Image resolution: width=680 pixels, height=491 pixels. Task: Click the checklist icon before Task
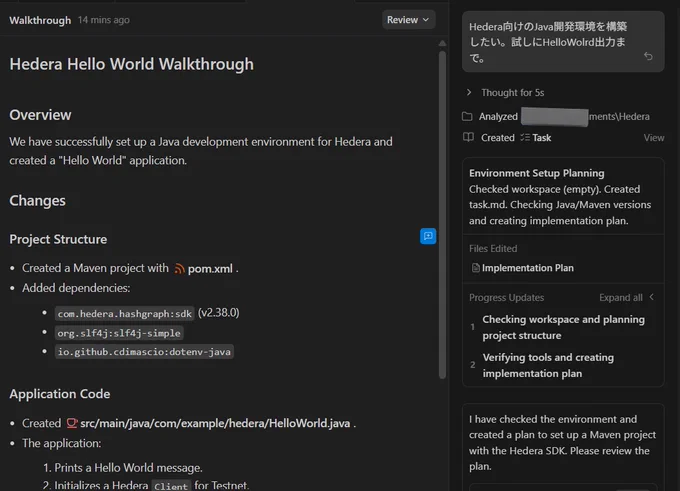525,137
